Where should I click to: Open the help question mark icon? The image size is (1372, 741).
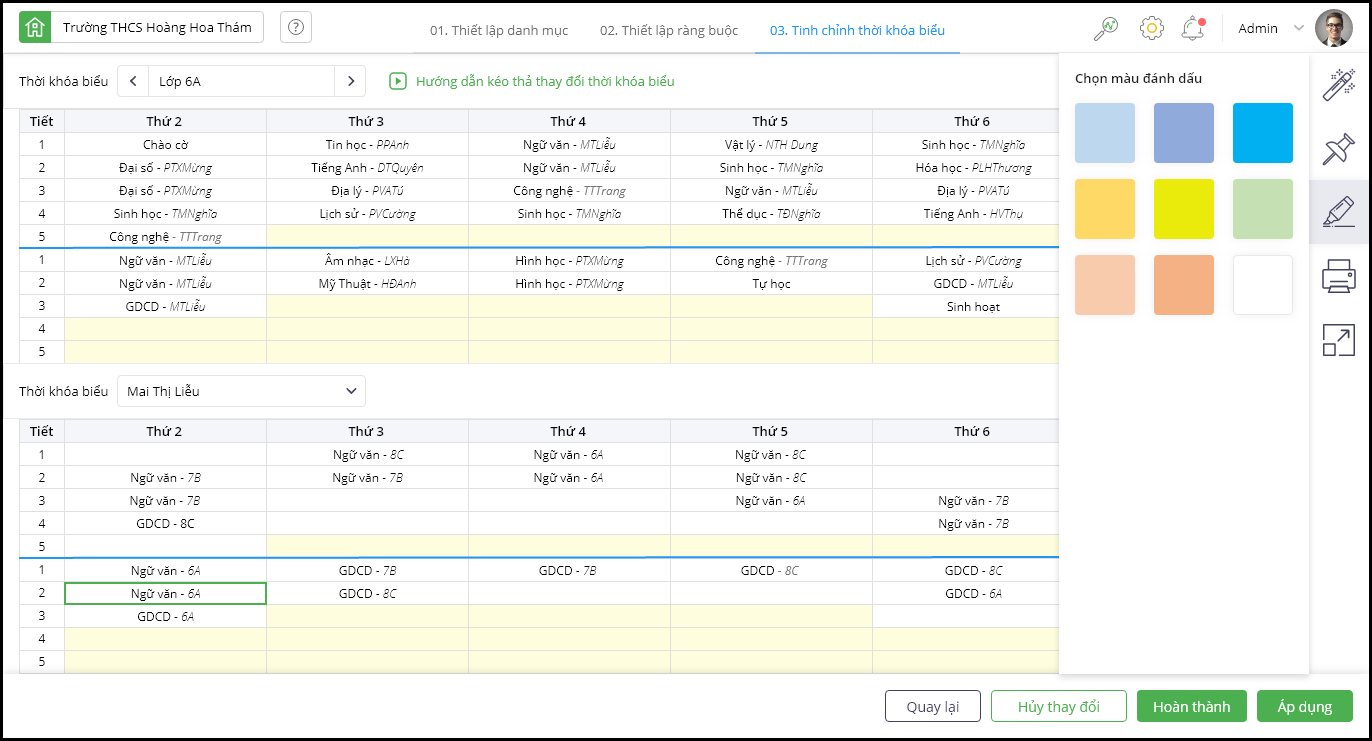tap(296, 28)
